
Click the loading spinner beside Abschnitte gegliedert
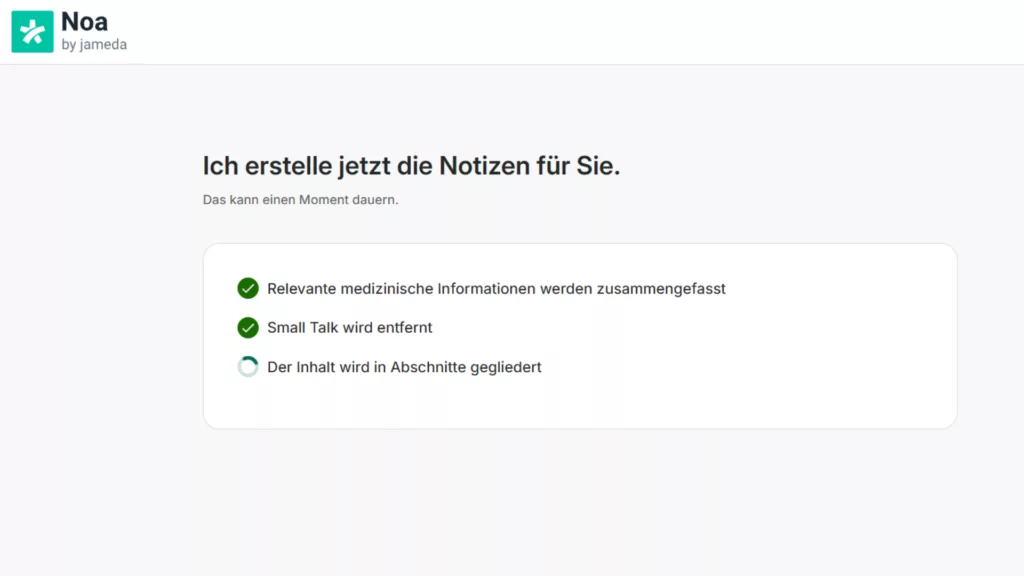[x=248, y=367]
